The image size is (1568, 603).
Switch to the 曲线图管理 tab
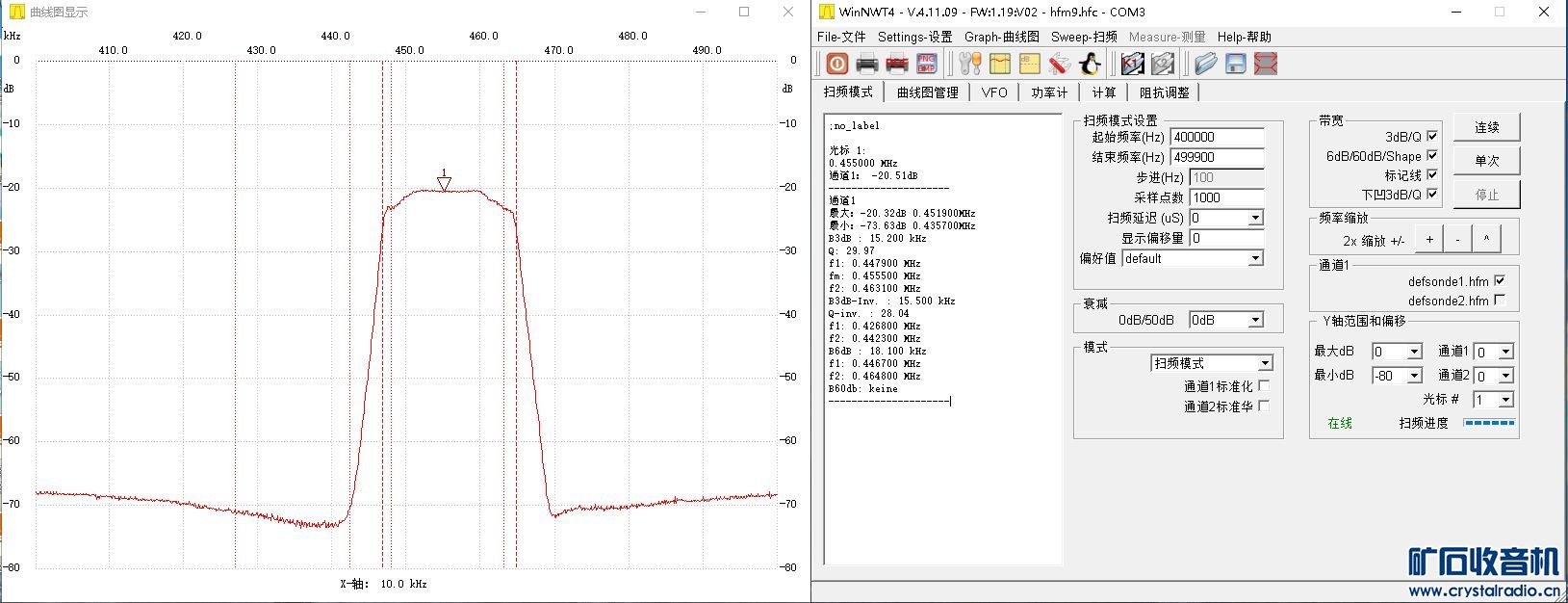928,92
